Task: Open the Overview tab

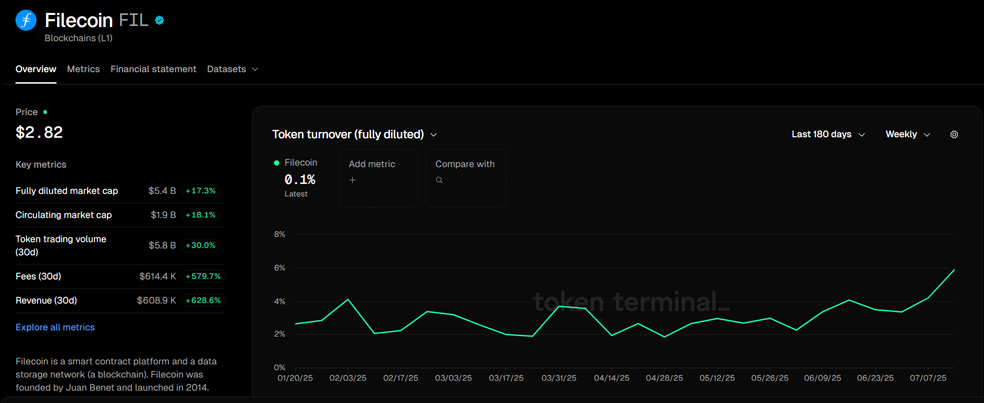Action: coord(36,69)
